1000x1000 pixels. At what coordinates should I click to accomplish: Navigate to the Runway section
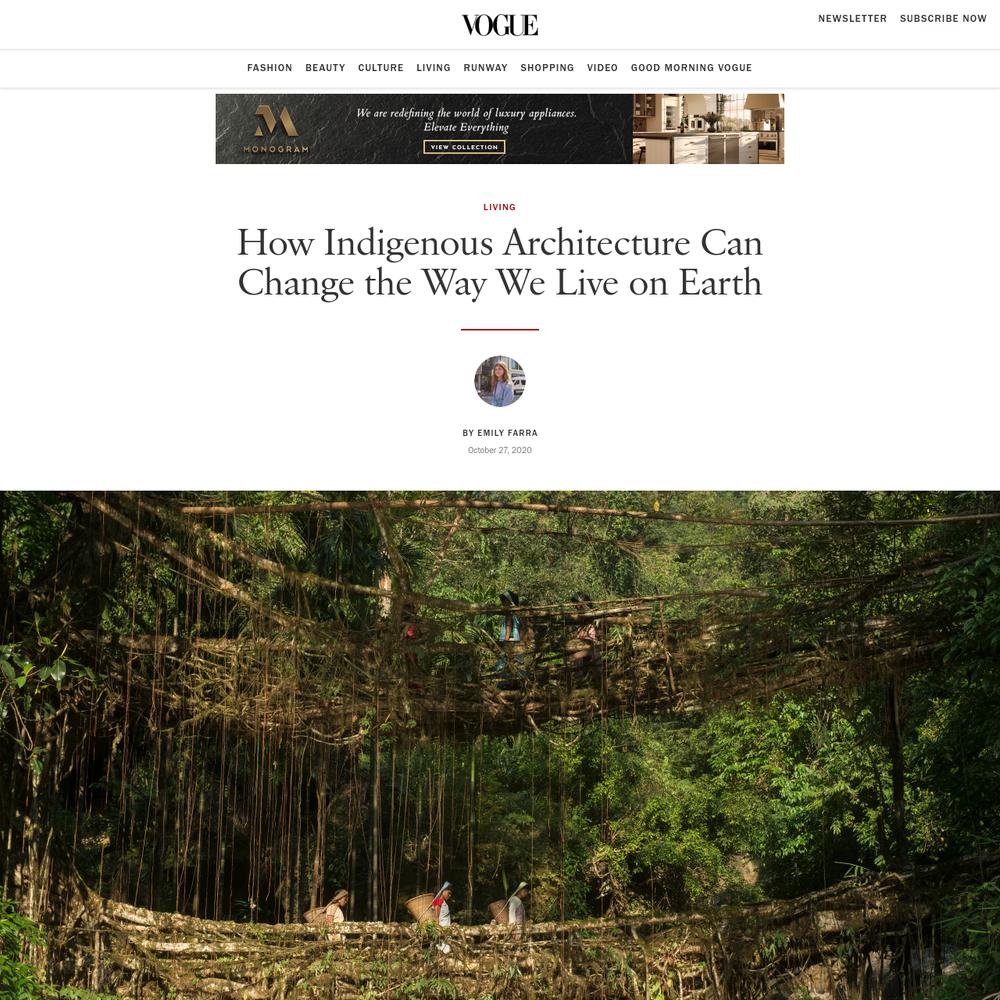point(485,68)
